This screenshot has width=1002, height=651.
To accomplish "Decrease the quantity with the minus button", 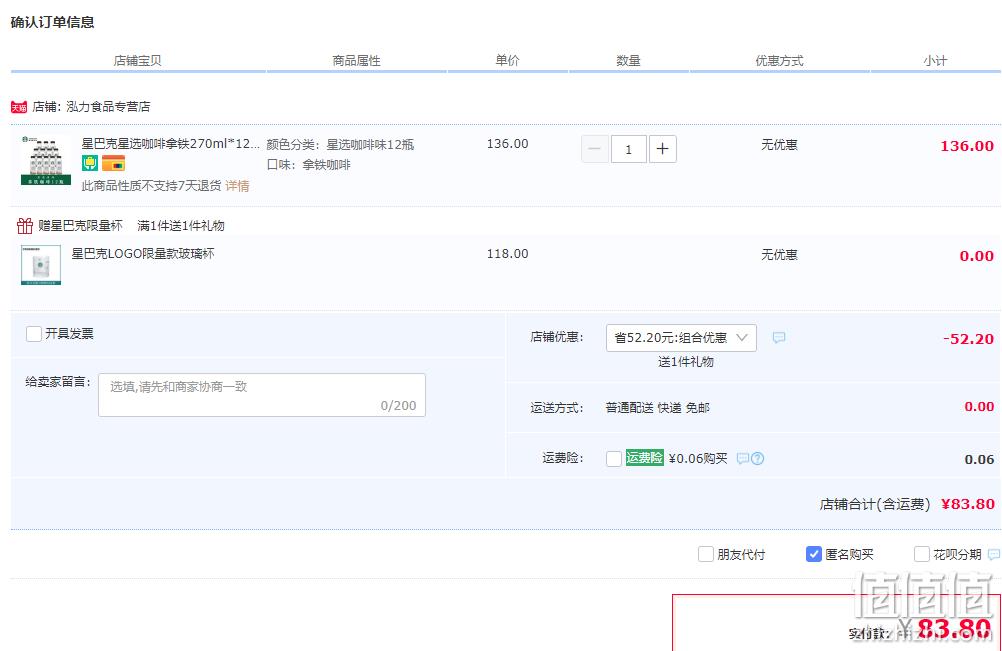I will click(x=594, y=149).
